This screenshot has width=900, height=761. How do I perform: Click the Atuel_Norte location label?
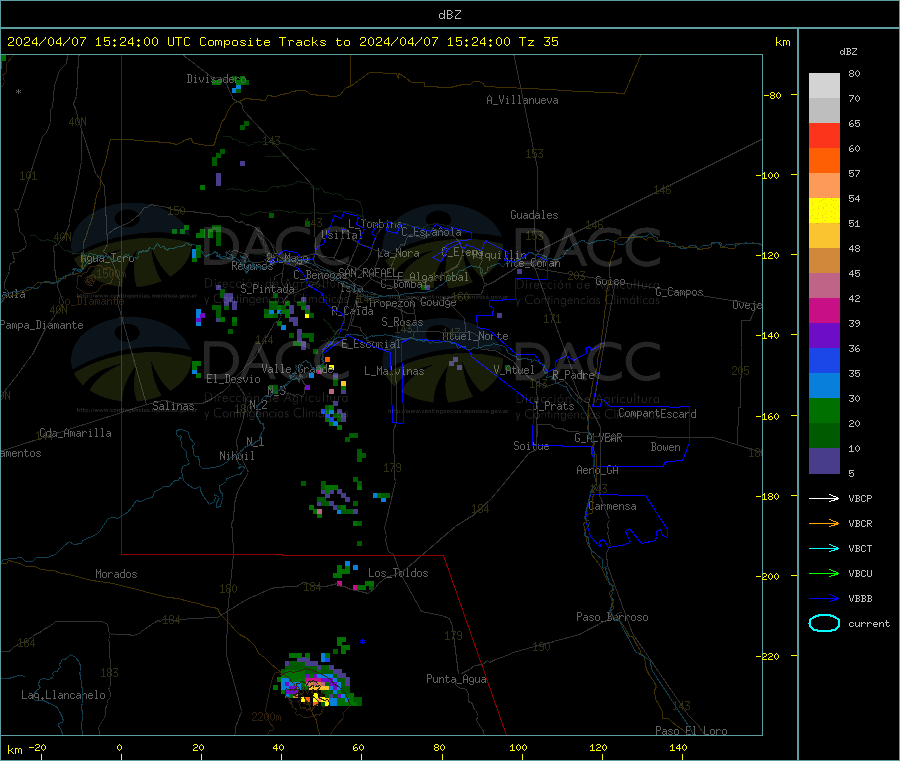pyautogui.click(x=475, y=336)
